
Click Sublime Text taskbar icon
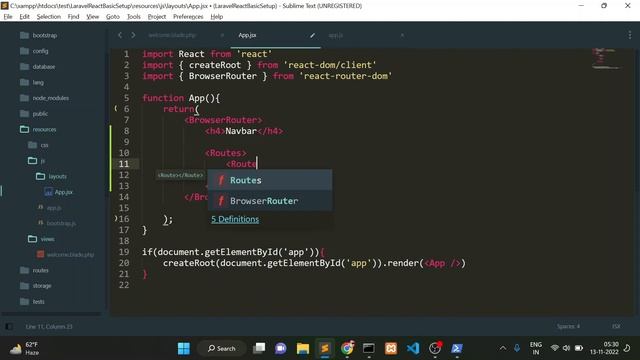[325, 349]
